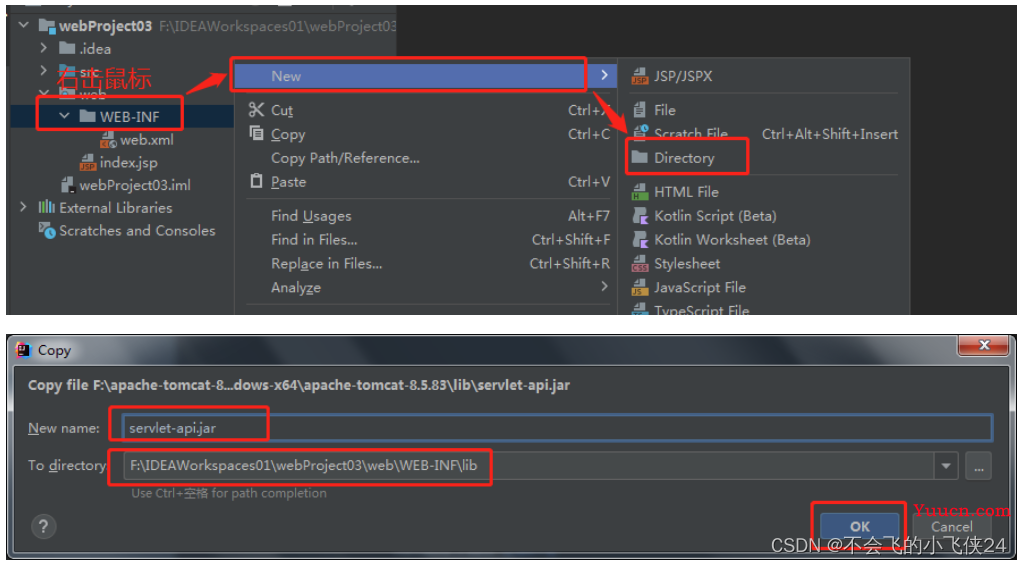This screenshot has width=1023, height=565.
Task: Click the Stylesheet CSS icon
Action: pyautogui.click(x=639, y=264)
